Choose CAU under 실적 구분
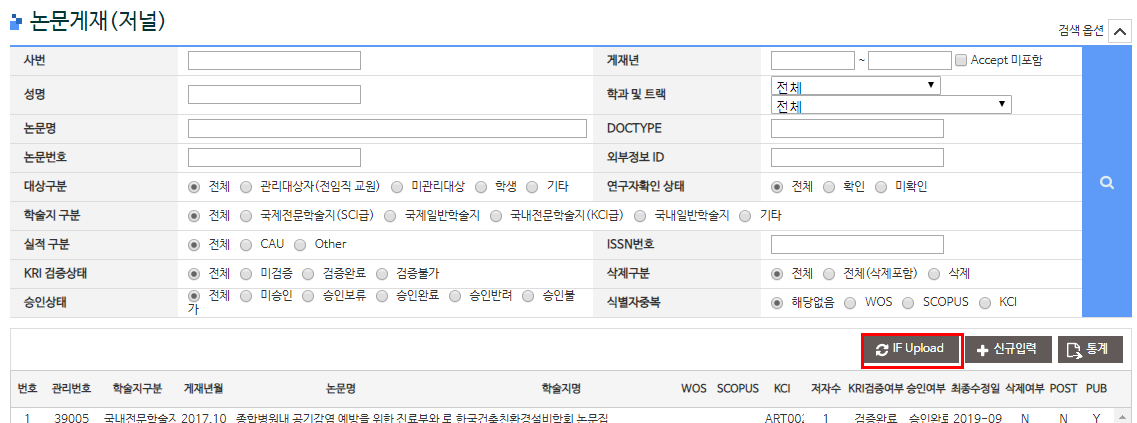The width and height of the screenshot is (1137, 423). (246, 244)
